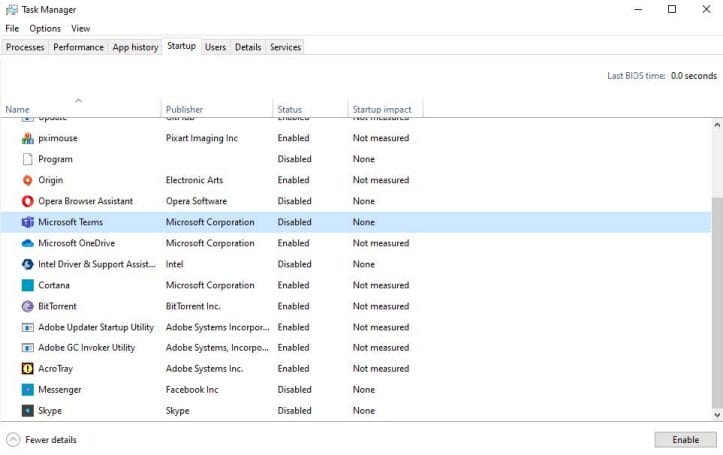This screenshot has width=723, height=455.
Task: Select the Microsoft OneDrive name text
Action: pos(77,243)
